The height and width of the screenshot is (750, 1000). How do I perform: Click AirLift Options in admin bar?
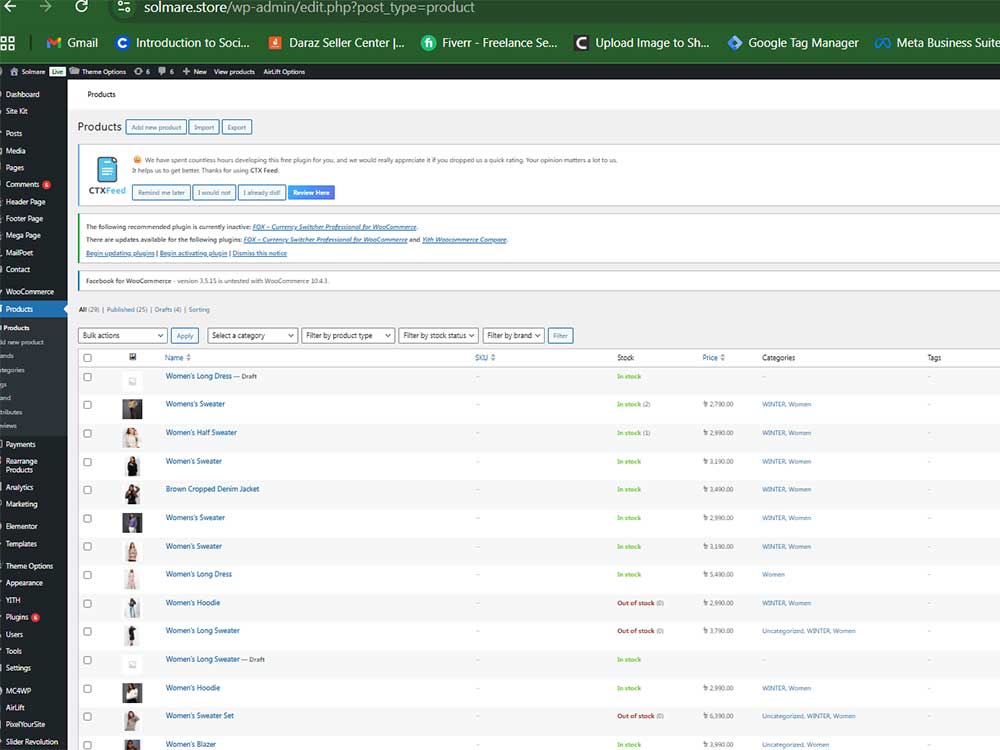click(x=284, y=71)
